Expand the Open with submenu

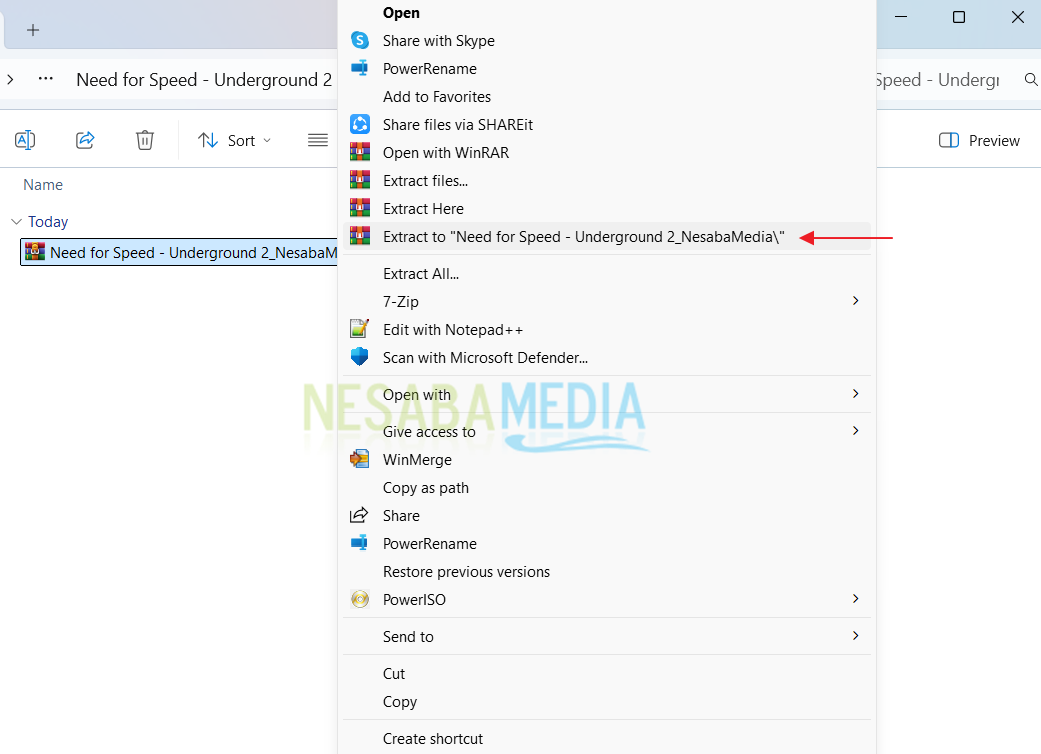[855, 394]
